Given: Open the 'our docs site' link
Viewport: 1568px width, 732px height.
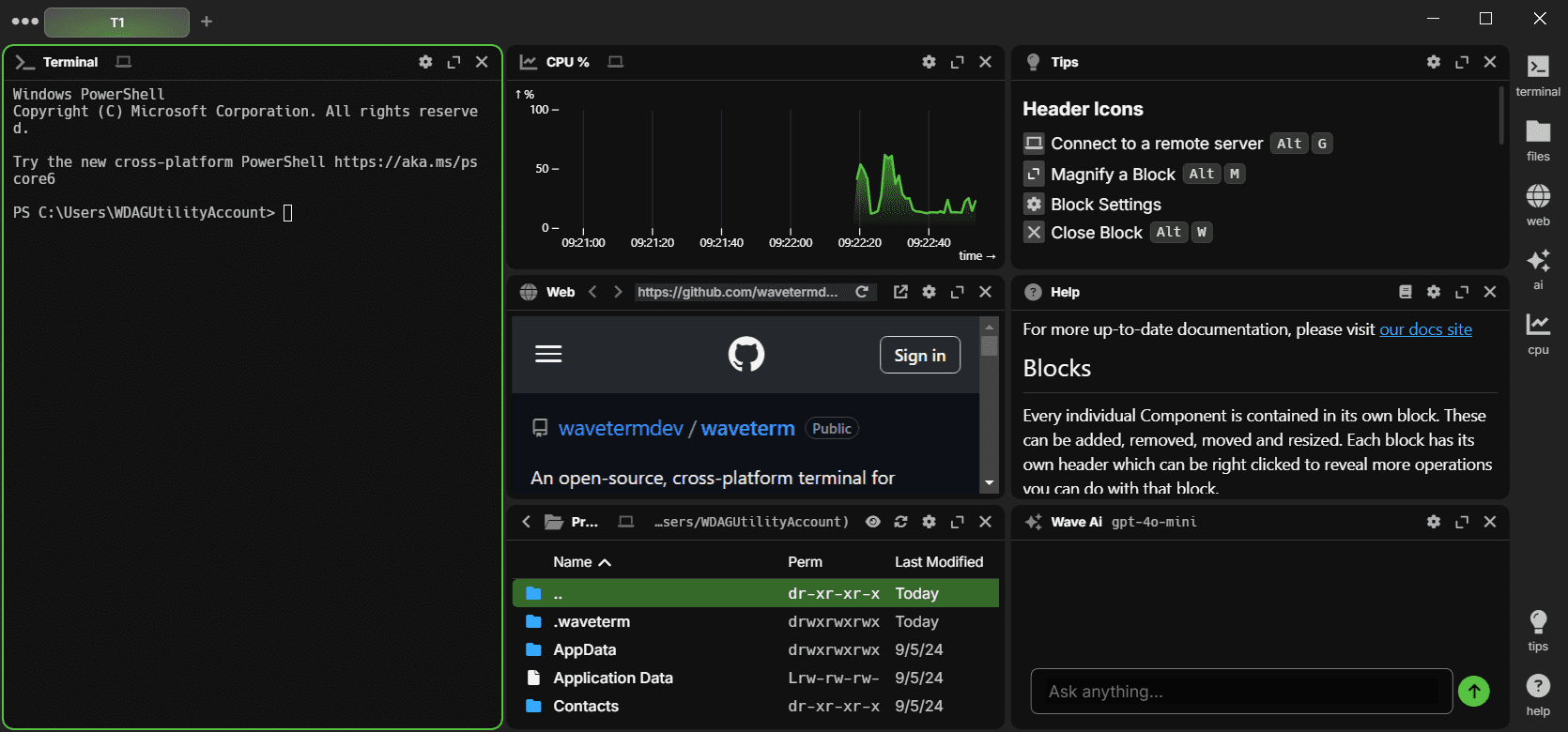Looking at the screenshot, I should [1425, 329].
